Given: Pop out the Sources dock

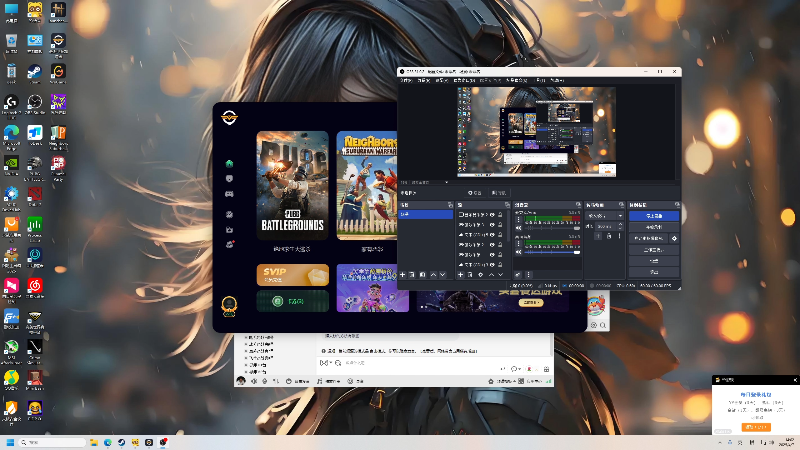Looking at the screenshot, I should 507,205.
